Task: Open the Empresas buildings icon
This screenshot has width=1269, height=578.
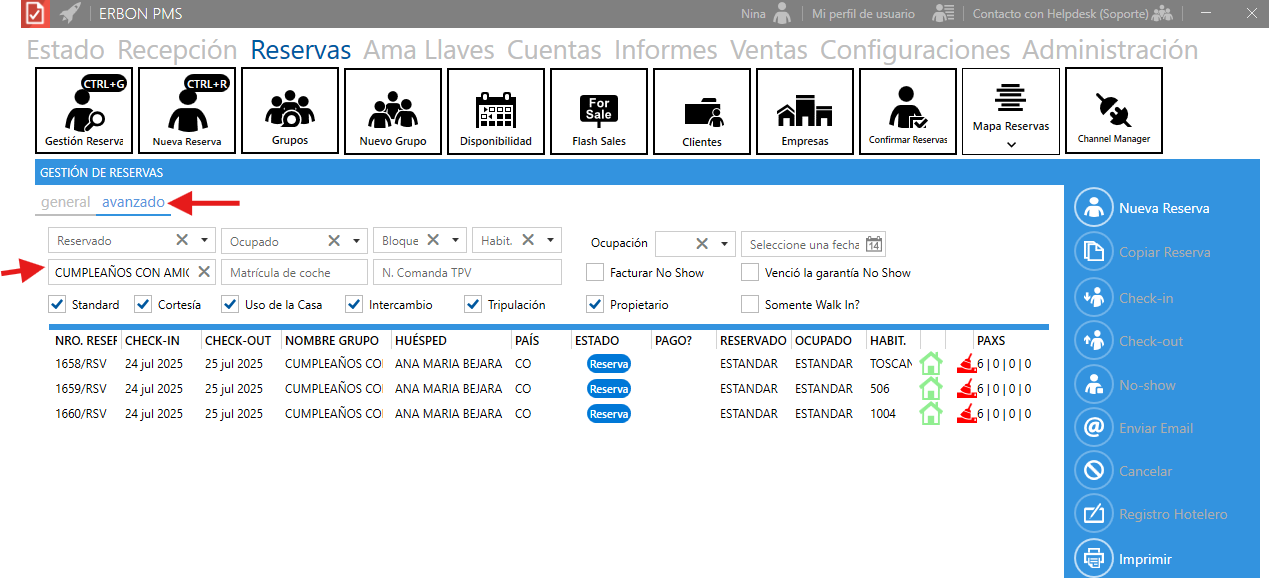Action: click(x=805, y=111)
